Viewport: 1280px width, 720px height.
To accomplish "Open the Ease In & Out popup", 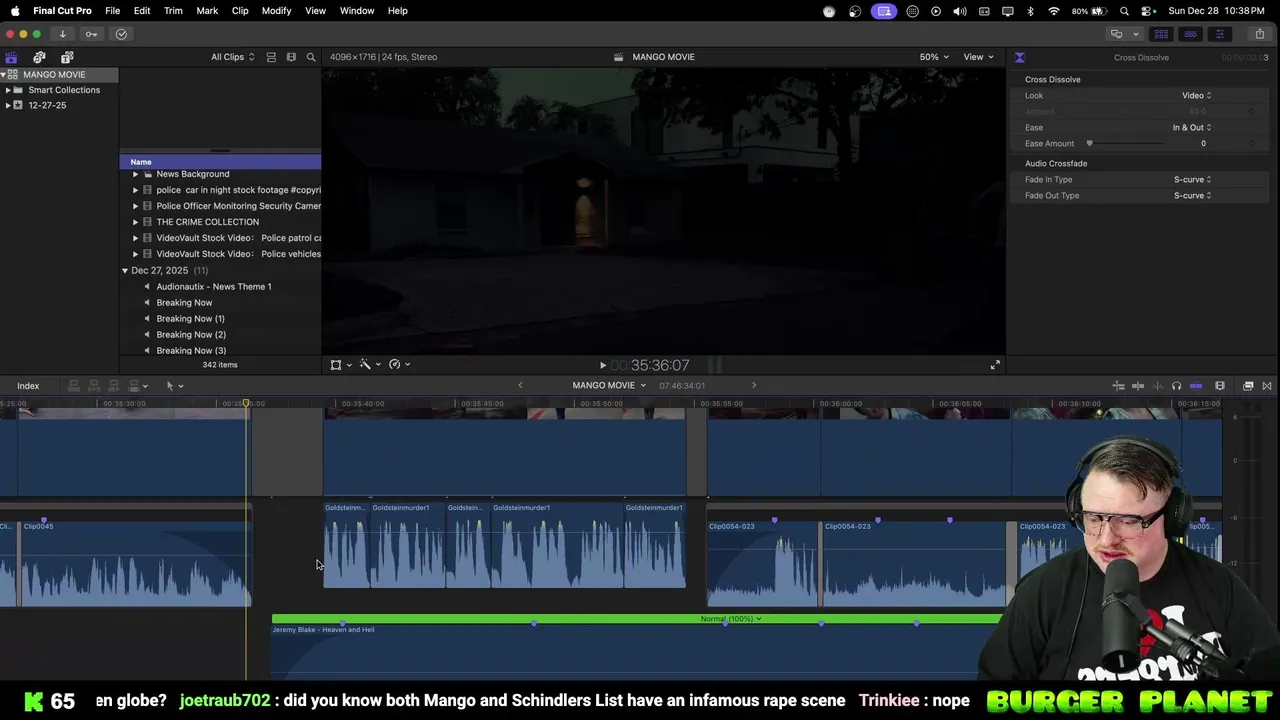I will [x=1191, y=128].
